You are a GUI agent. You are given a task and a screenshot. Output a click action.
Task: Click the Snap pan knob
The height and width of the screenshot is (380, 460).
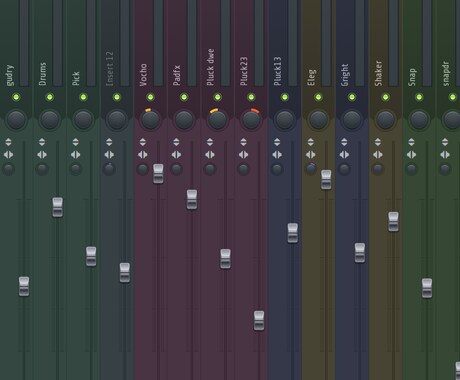(419, 120)
